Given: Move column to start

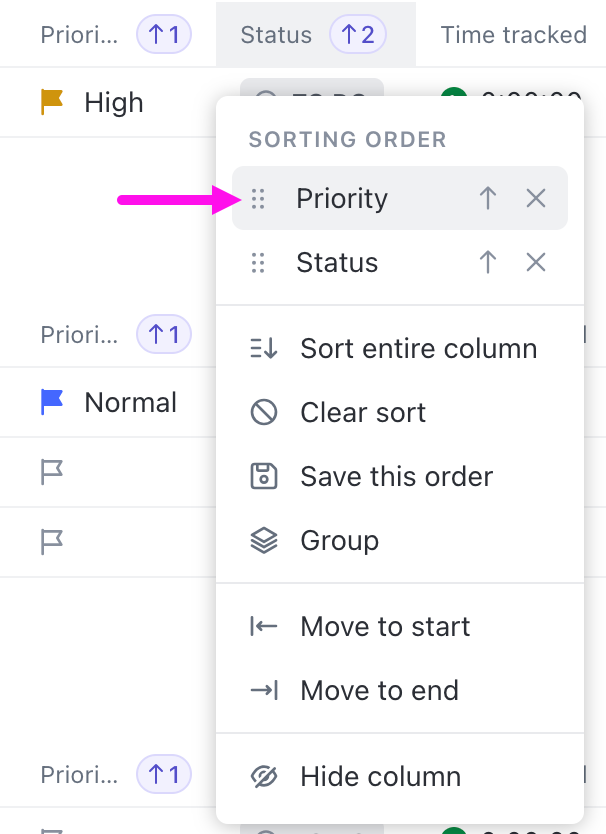Looking at the screenshot, I should tap(384, 627).
